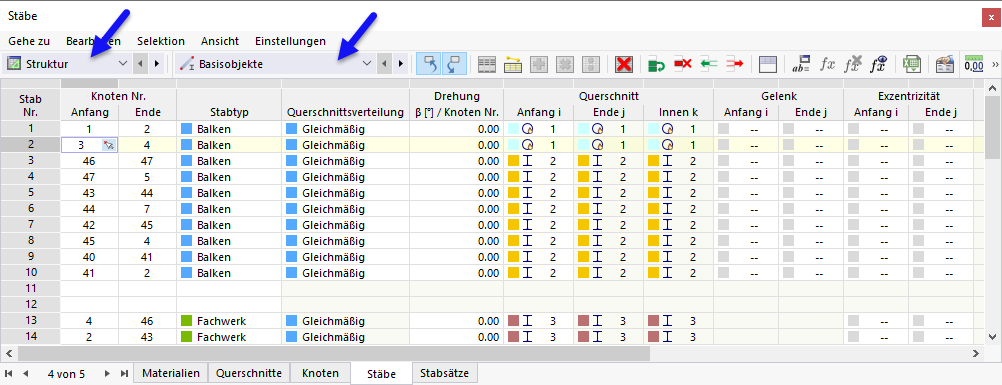Click the green left-pointing arrow icon
Screen dimensions: 1002x385
709,64
